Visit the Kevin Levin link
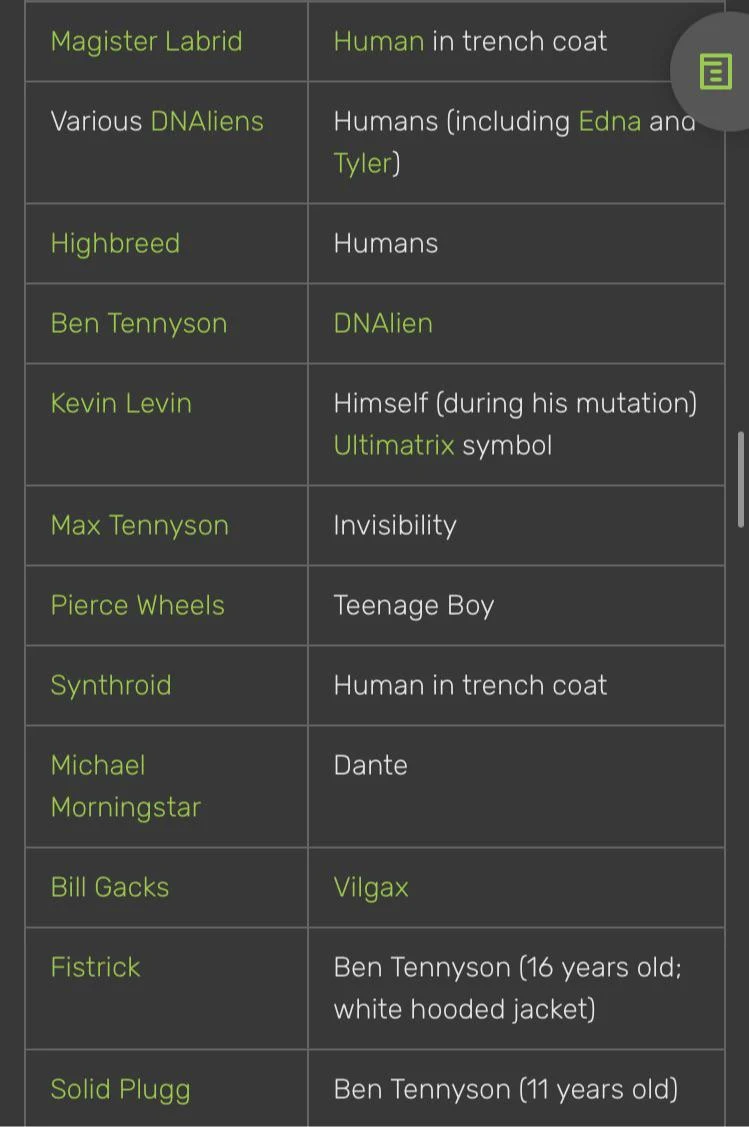749x1127 pixels. coord(121,403)
